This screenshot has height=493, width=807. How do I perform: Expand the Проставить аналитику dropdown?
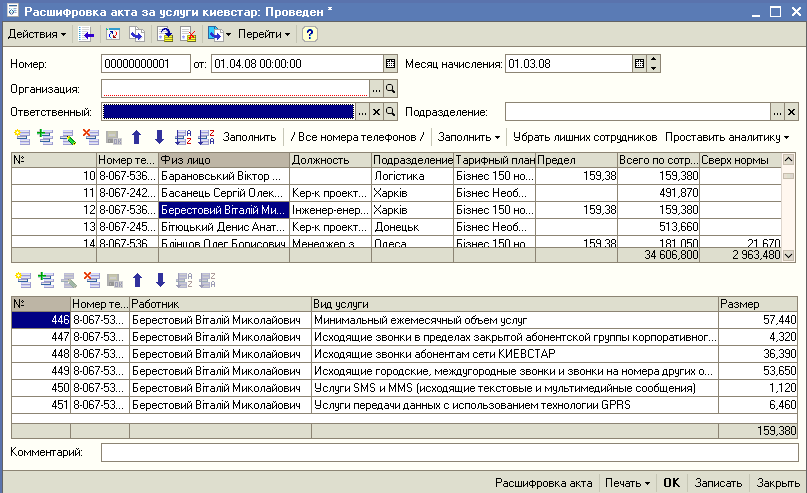pyautogui.click(x=727, y=136)
